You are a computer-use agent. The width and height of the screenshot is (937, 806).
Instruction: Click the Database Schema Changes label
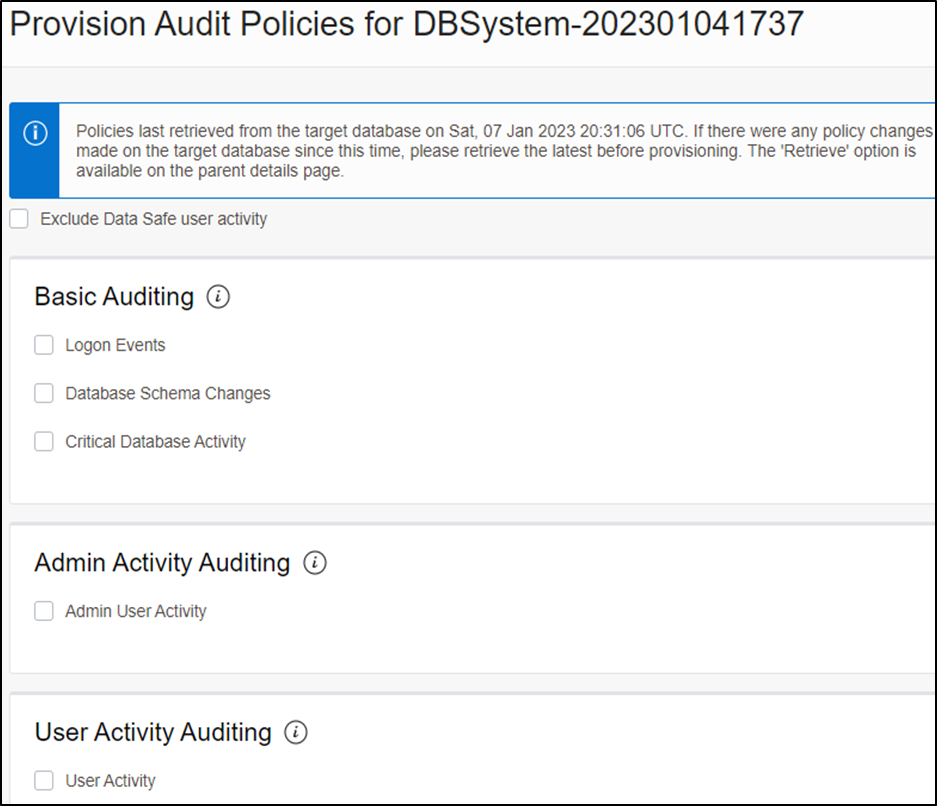coord(168,394)
